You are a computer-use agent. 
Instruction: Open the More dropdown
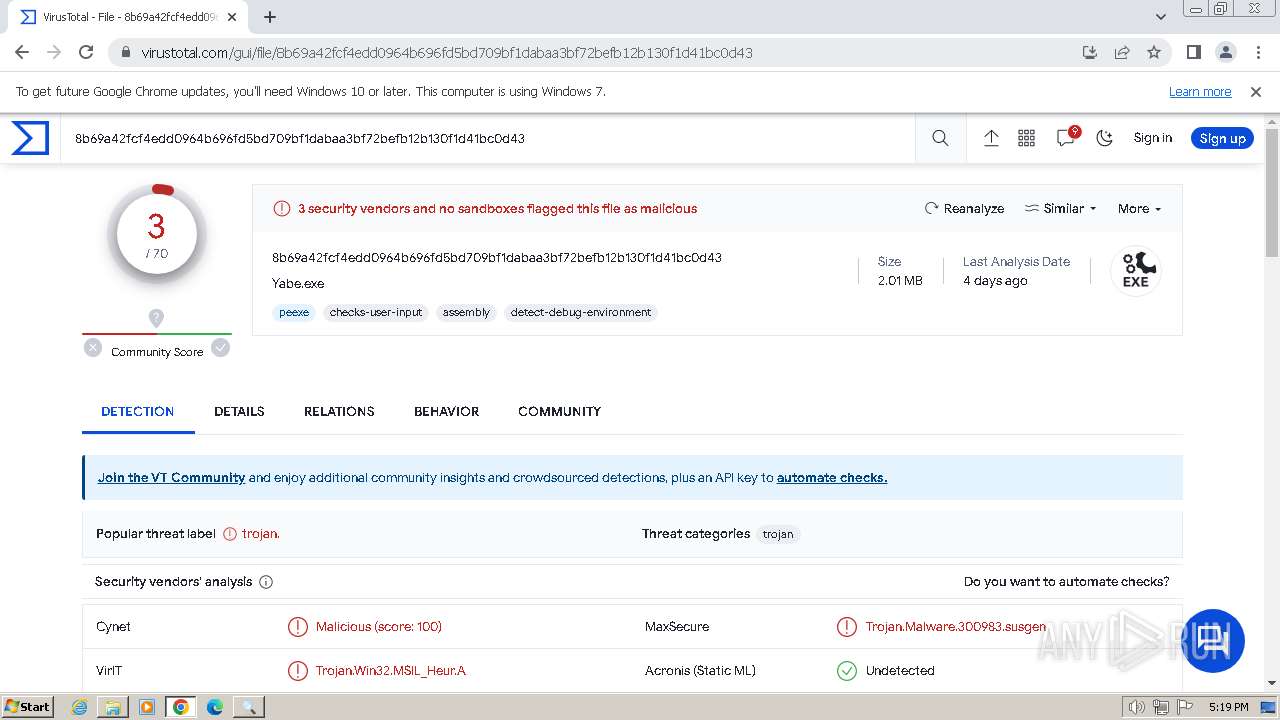tap(1139, 208)
